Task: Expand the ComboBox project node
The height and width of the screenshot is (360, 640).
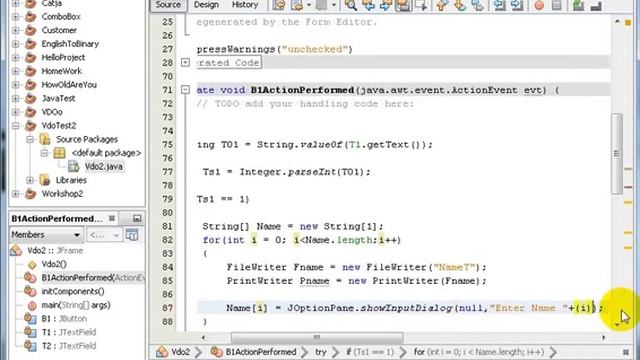Action: click(x=16, y=17)
